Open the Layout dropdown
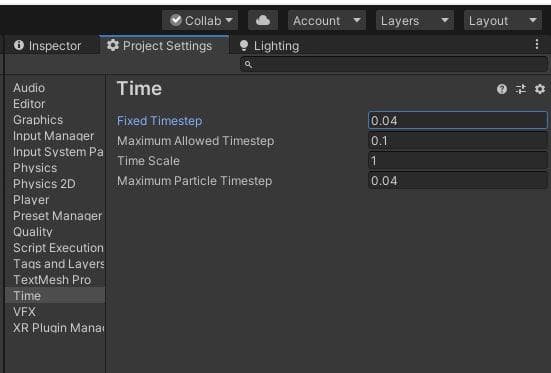551x373 pixels. [503, 20]
